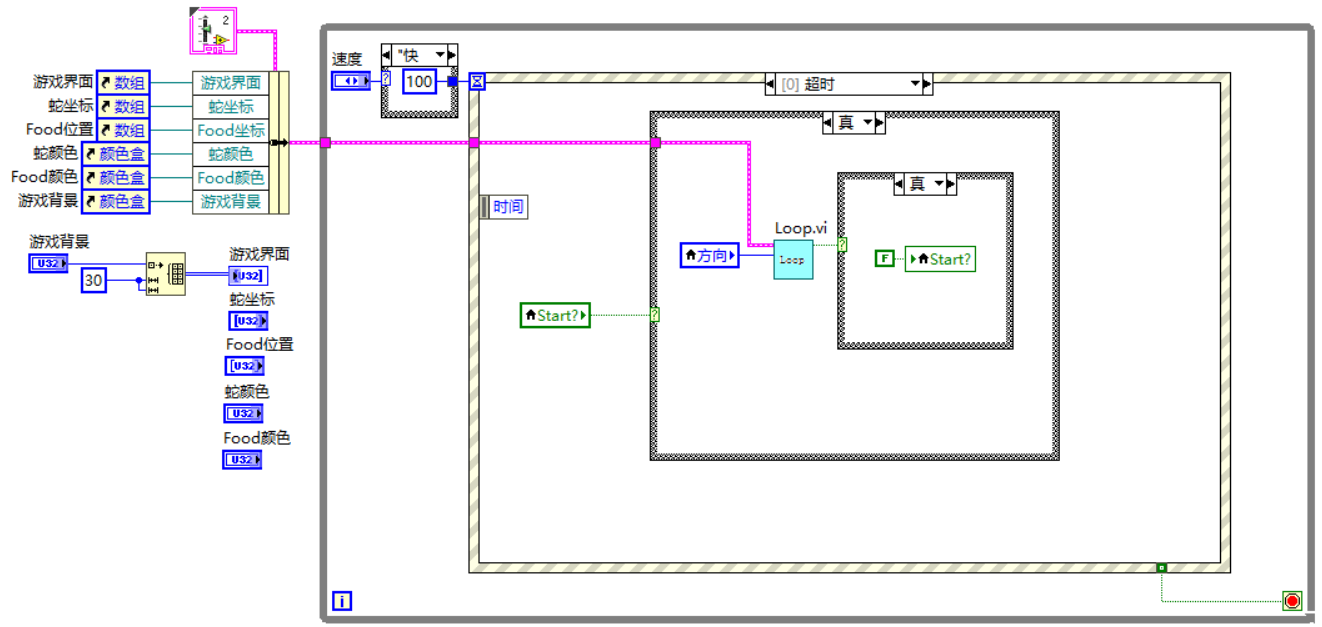
Task: Select the 时间 event data node
Action: [503, 207]
